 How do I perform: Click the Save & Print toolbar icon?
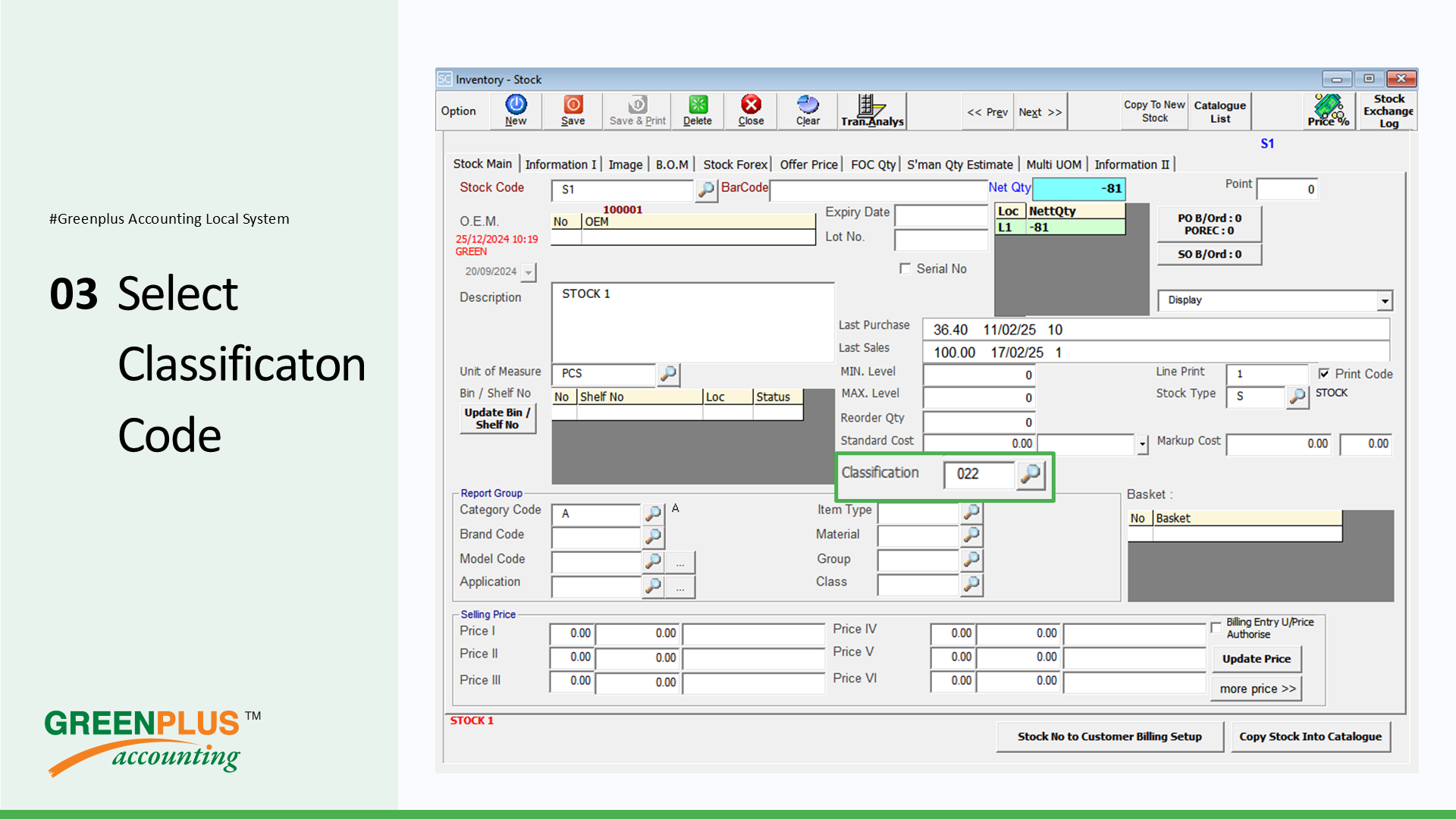point(637,111)
